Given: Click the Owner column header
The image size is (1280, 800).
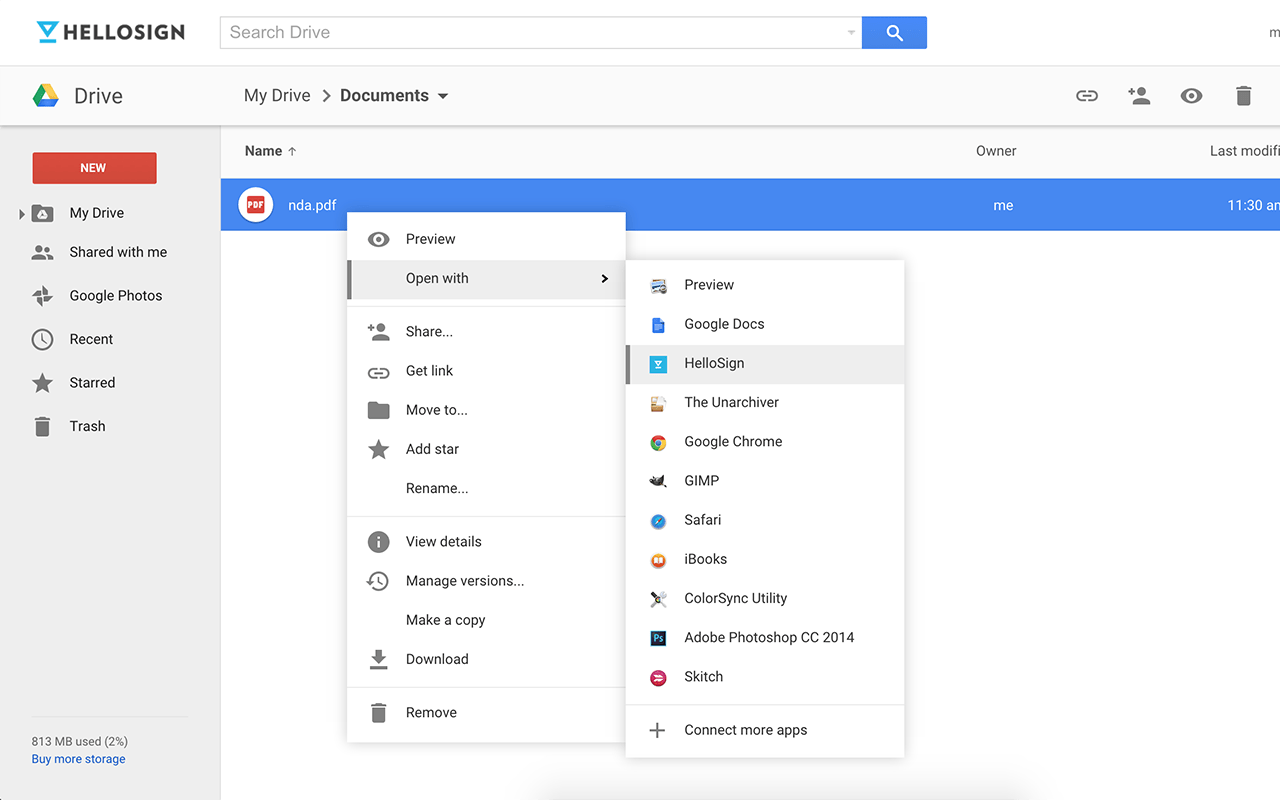Looking at the screenshot, I should [x=996, y=151].
